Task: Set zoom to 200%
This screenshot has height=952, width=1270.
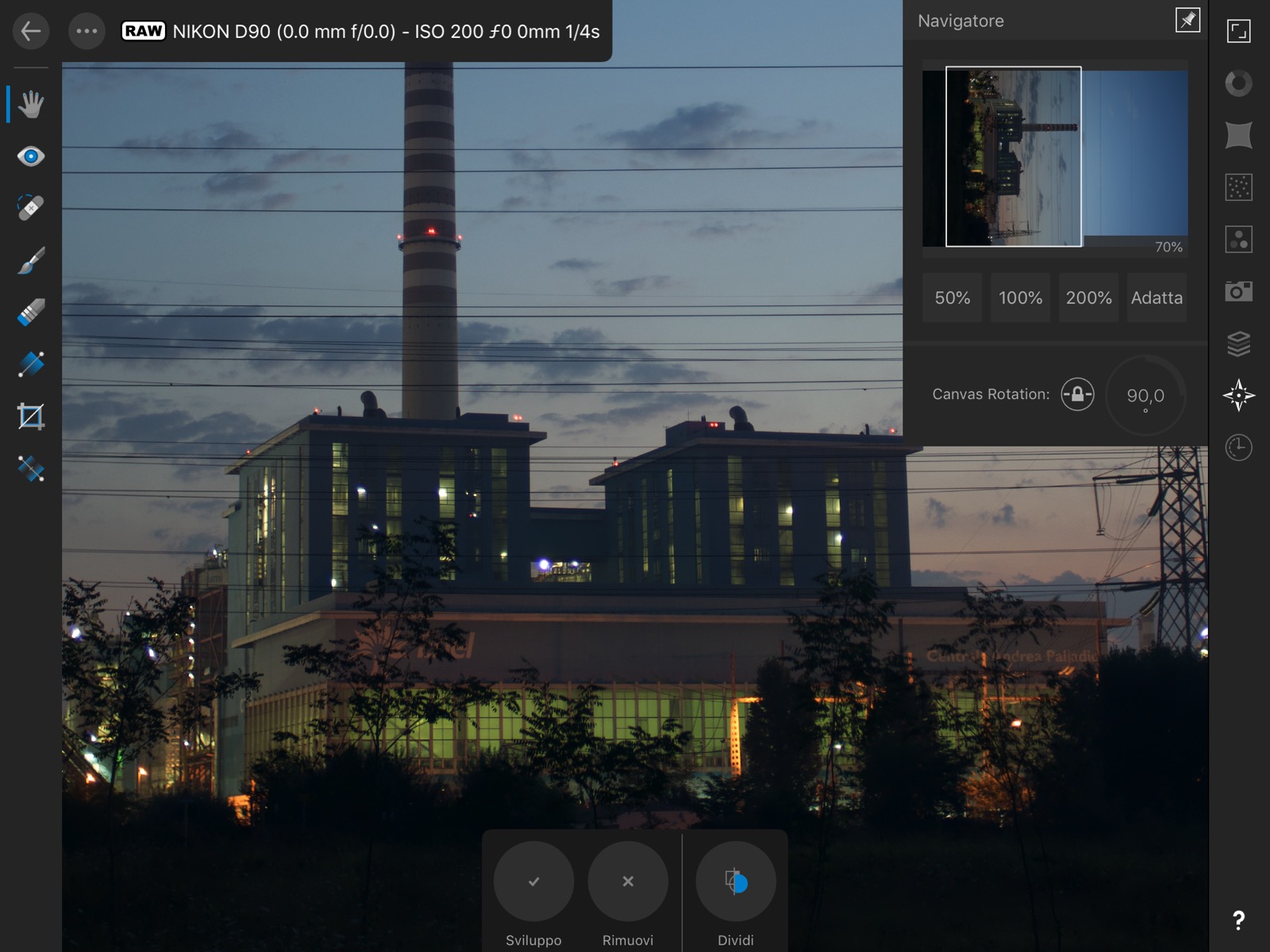Action: point(1088,298)
